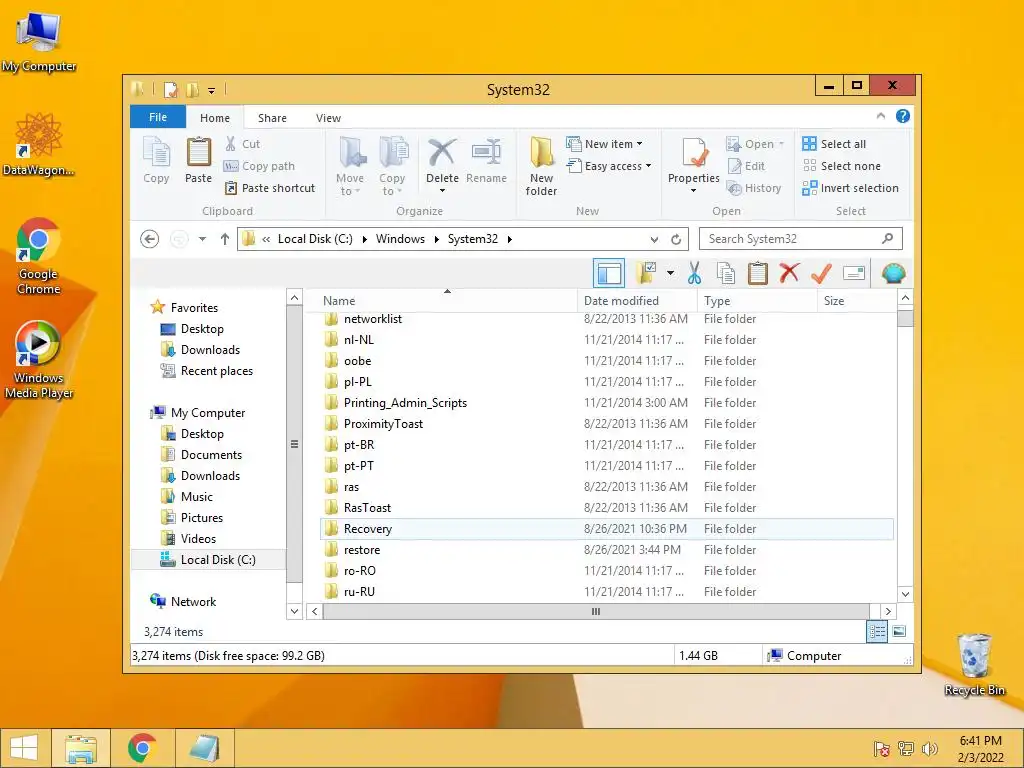Click the Windows Start button
Image resolution: width=1024 pixels, height=768 pixels.
coord(24,748)
